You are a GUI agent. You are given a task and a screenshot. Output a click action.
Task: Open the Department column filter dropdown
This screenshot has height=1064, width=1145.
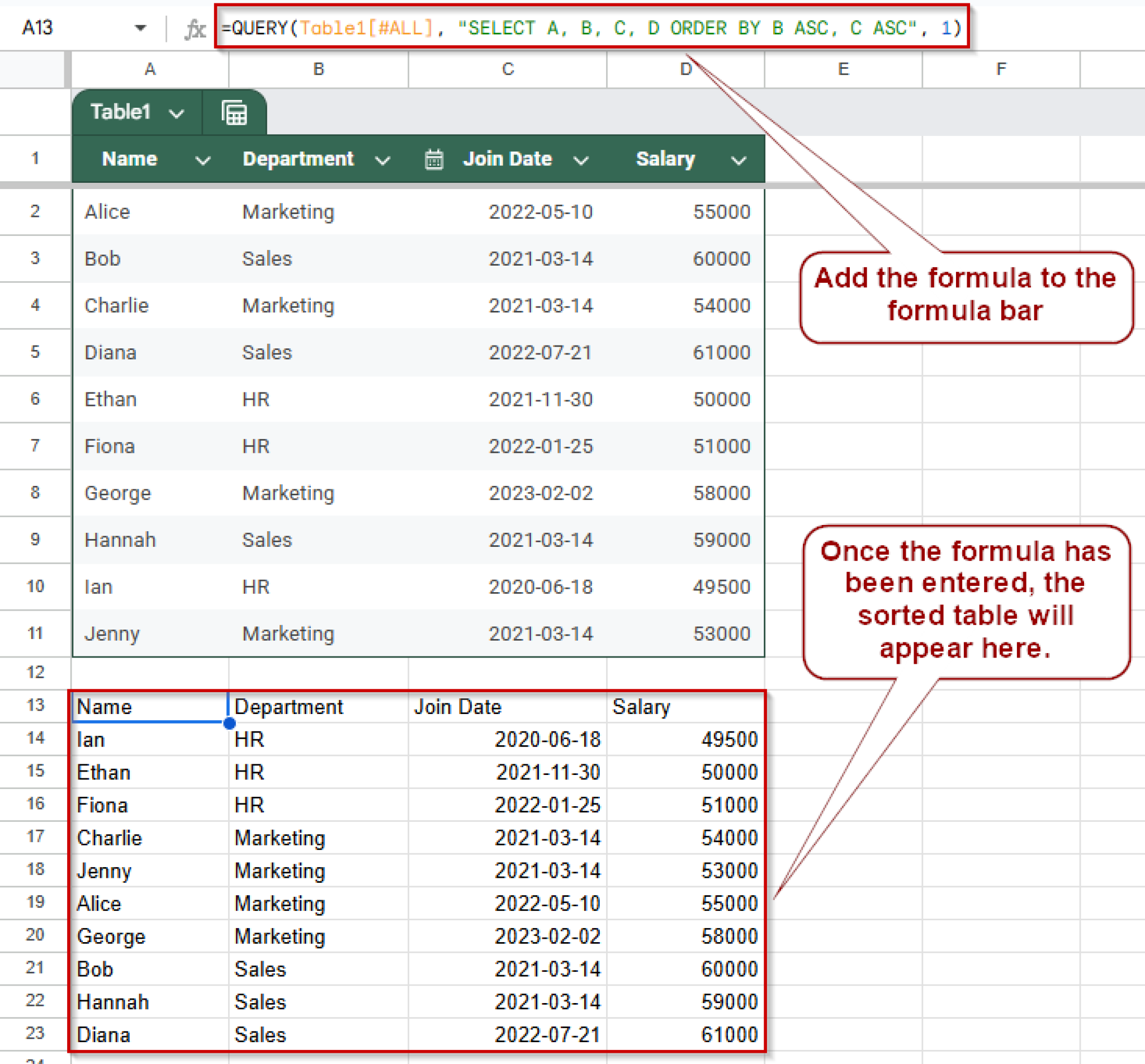tap(382, 159)
